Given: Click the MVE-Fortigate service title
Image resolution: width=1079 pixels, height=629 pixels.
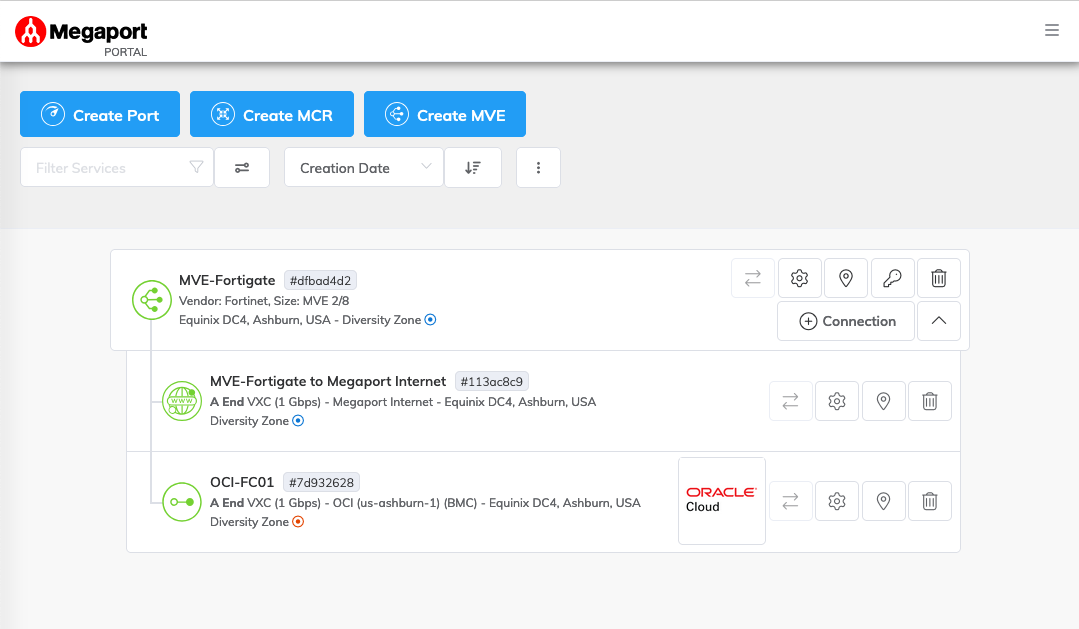Looking at the screenshot, I should (227, 280).
